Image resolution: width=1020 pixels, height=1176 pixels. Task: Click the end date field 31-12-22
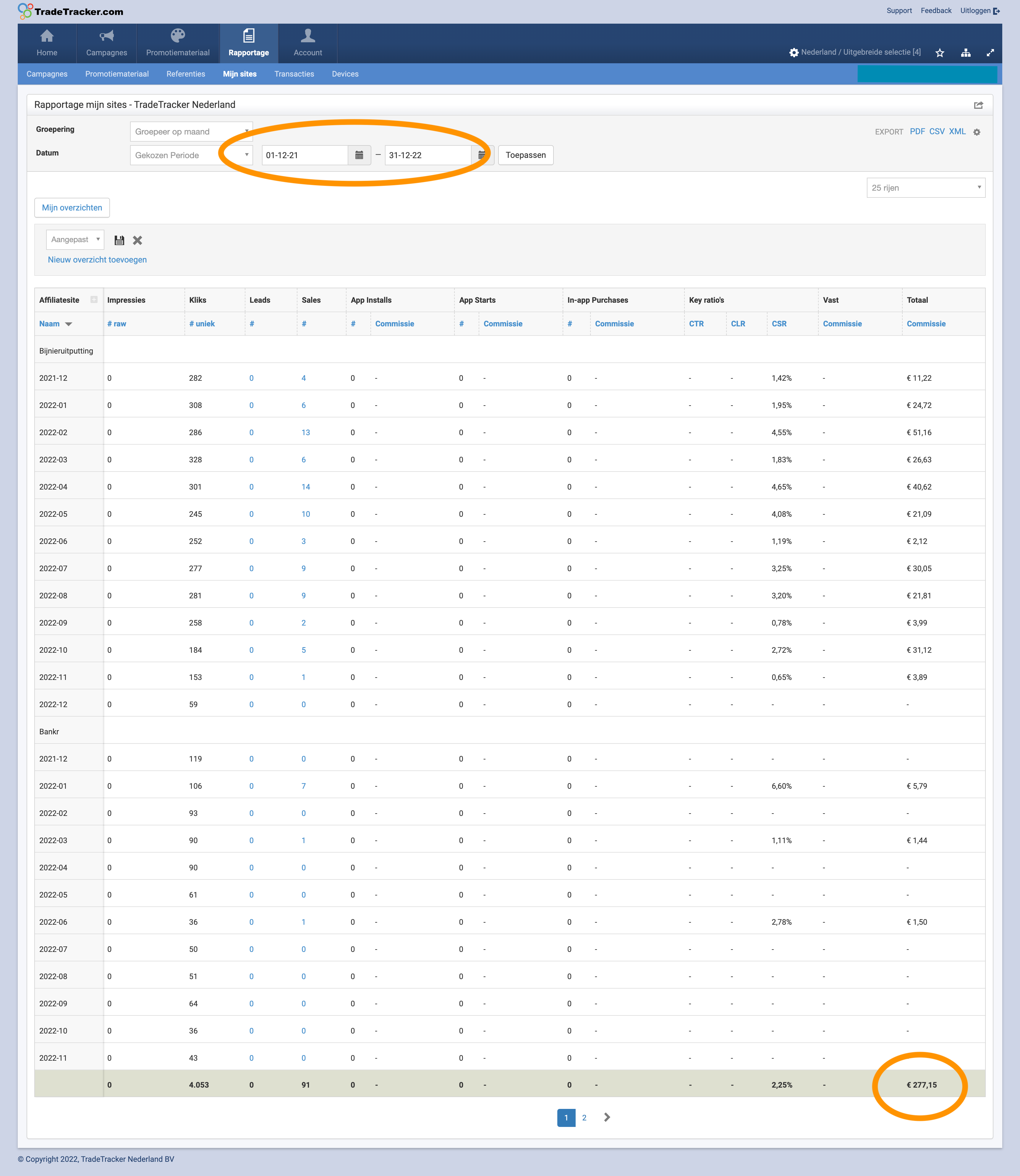pos(428,155)
